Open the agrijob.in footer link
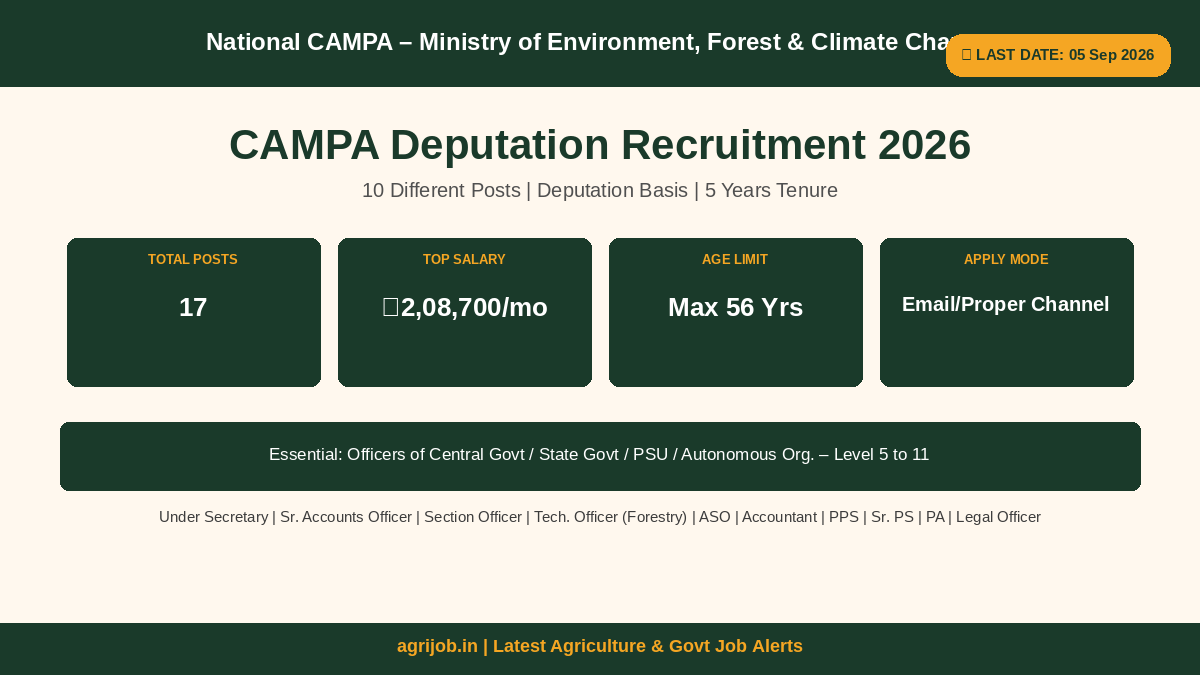This screenshot has height=675, width=1200. pos(600,646)
